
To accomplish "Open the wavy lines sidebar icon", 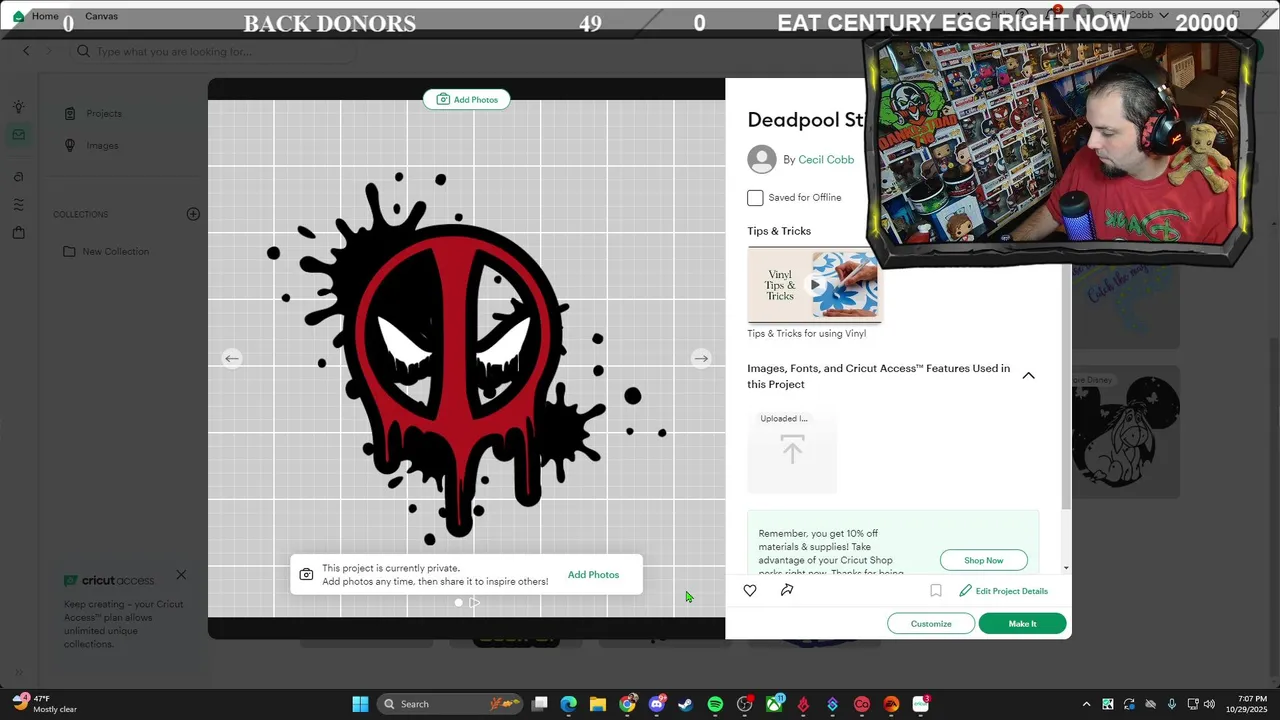I will (x=18, y=205).
